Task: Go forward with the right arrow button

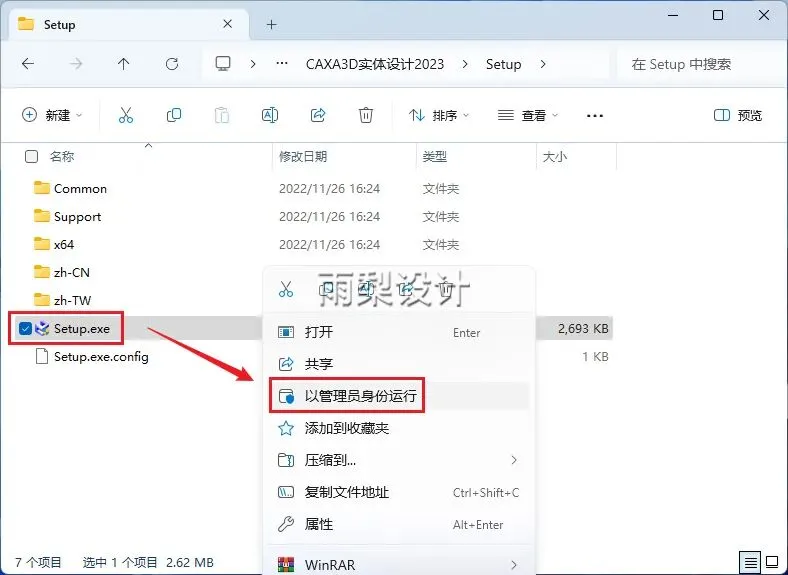Action: click(76, 64)
